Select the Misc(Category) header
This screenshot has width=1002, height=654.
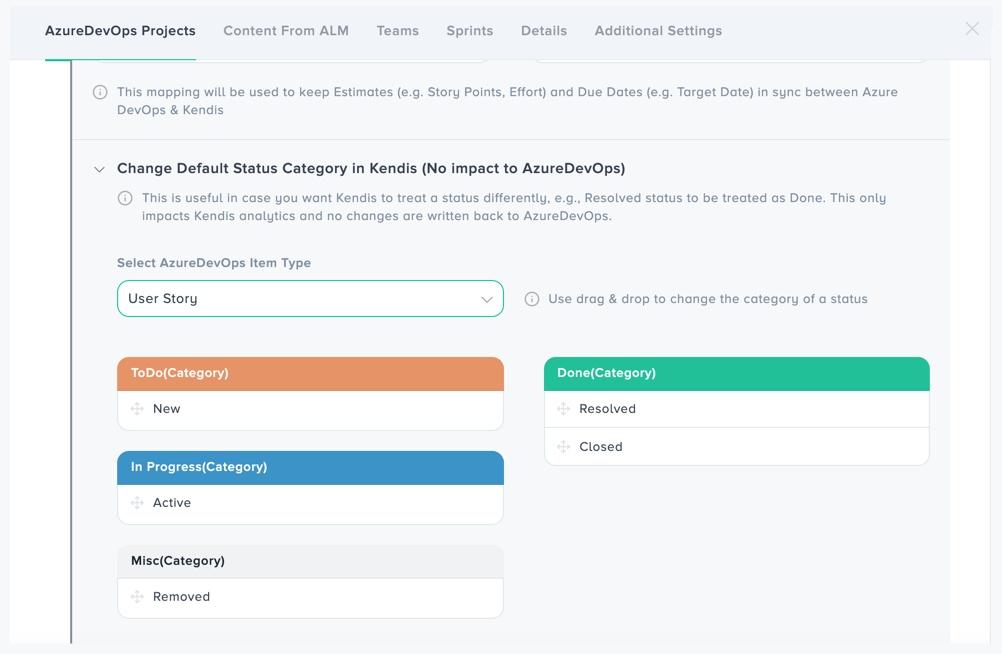pos(310,561)
